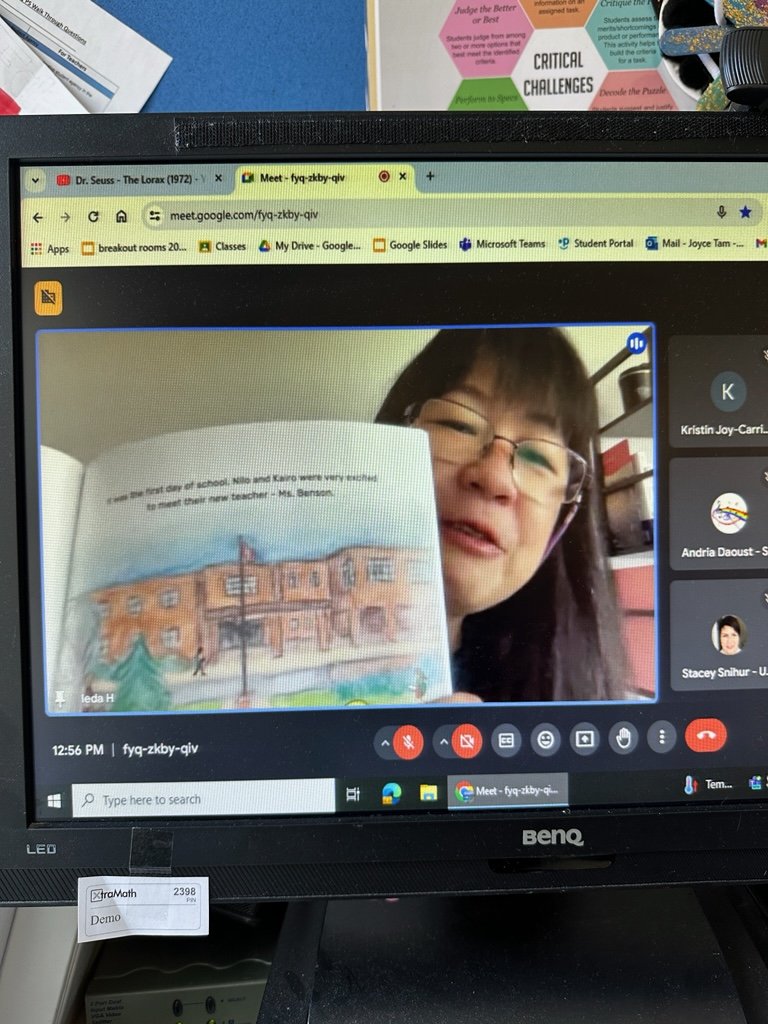Open the Classes bookmark
Image resolution: width=768 pixels, height=1024 pixels.
coord(223,246)
